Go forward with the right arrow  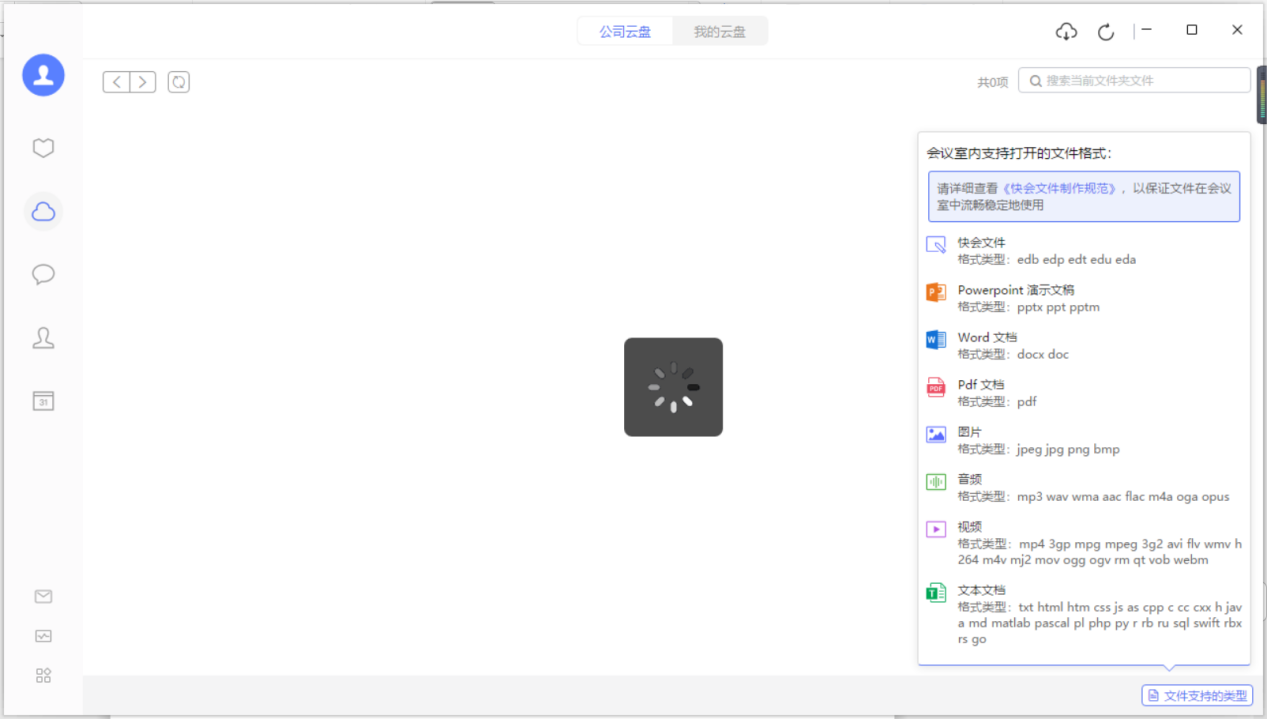(x=143, y=82)
